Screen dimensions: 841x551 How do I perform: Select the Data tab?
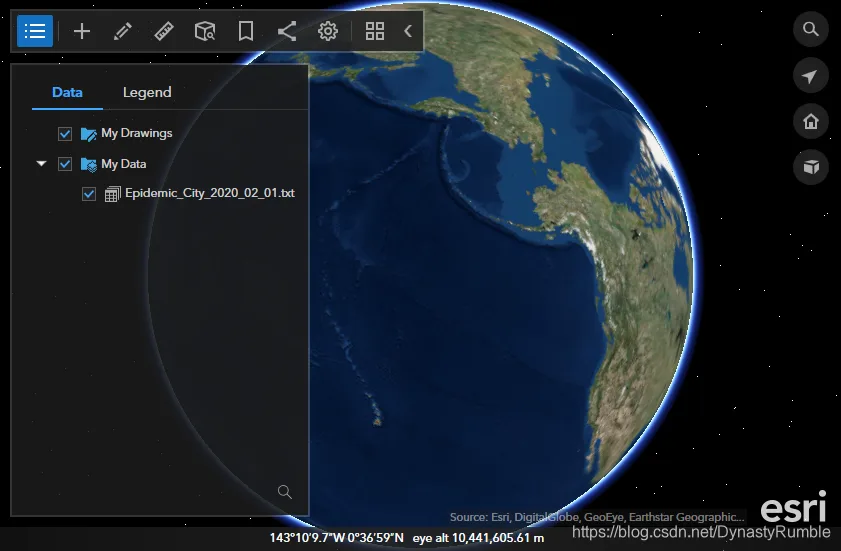pos(67,92)
